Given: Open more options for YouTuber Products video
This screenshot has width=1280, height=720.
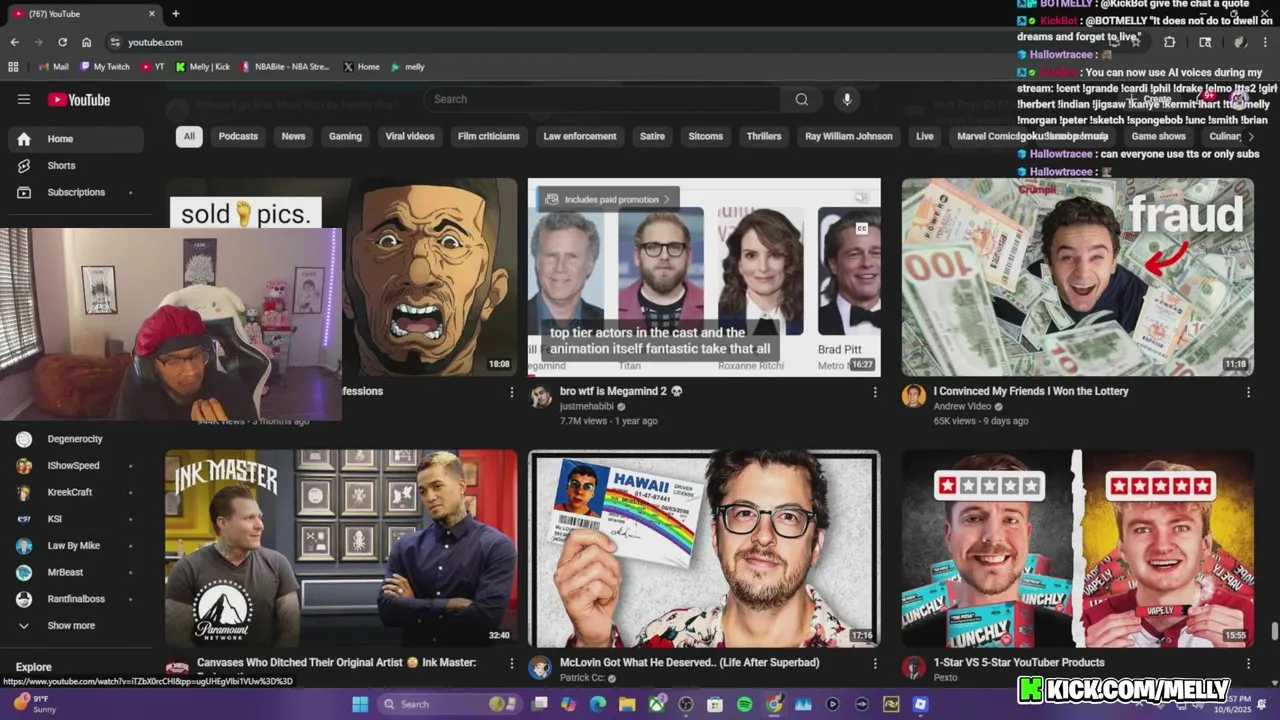Looking at the screenshot, I should coord(1248,663).
